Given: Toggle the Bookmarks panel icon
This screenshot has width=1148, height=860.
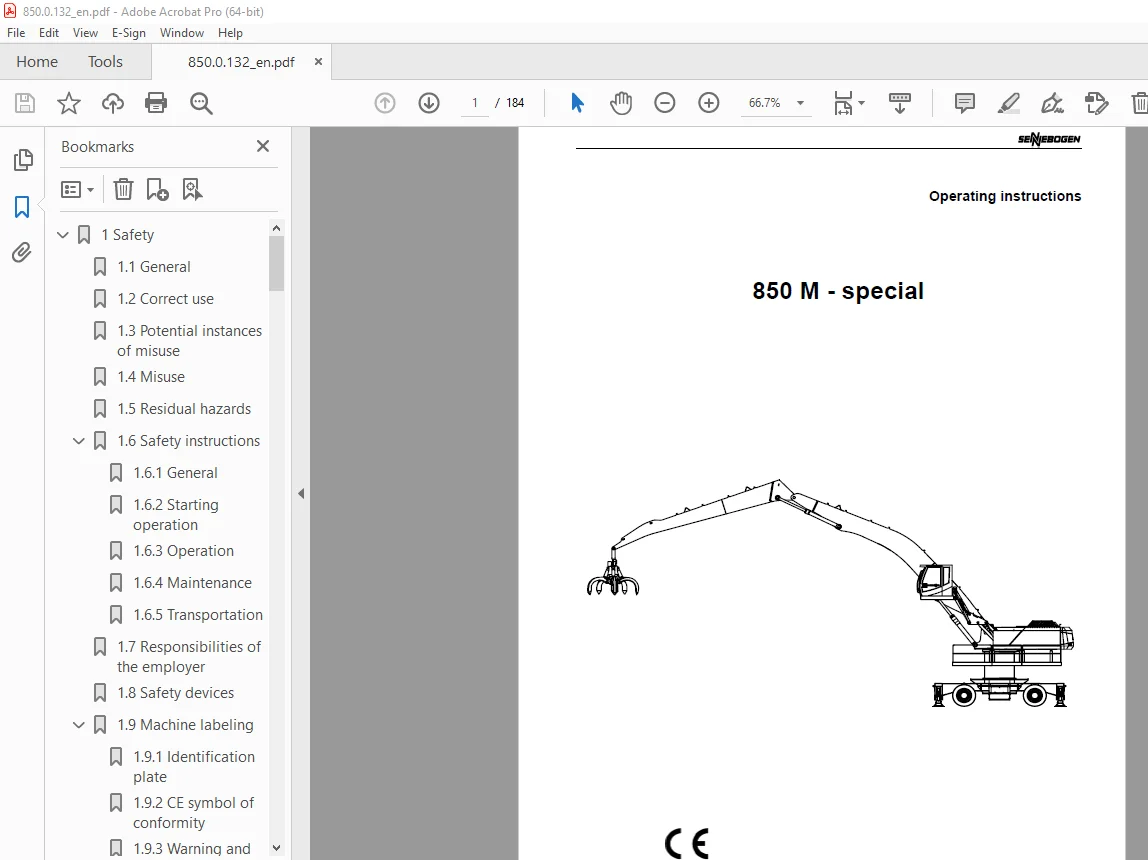Looking at the screenshot, I should click(22, 207).
